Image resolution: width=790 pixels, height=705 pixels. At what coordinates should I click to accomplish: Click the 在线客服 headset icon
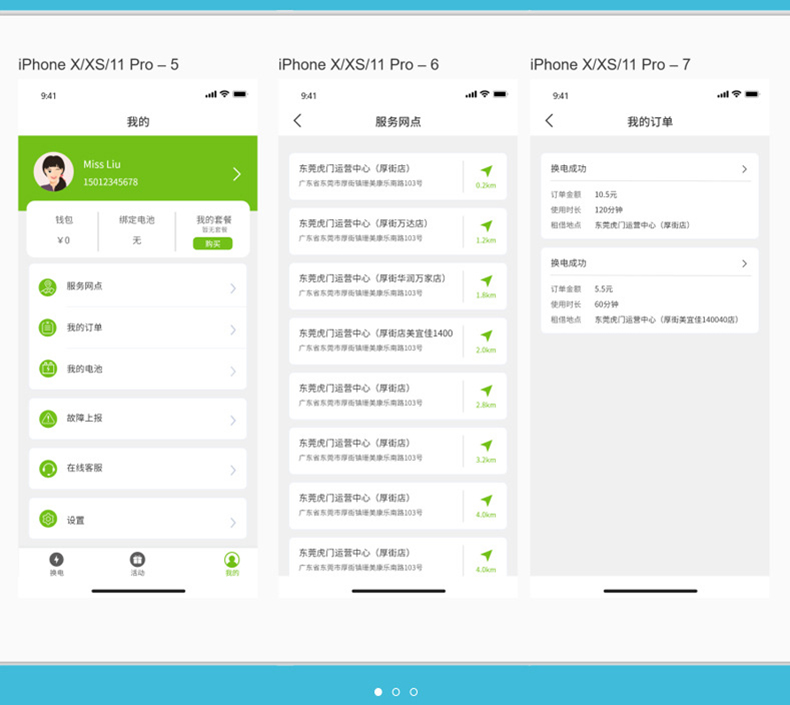[x=47, y=468]
